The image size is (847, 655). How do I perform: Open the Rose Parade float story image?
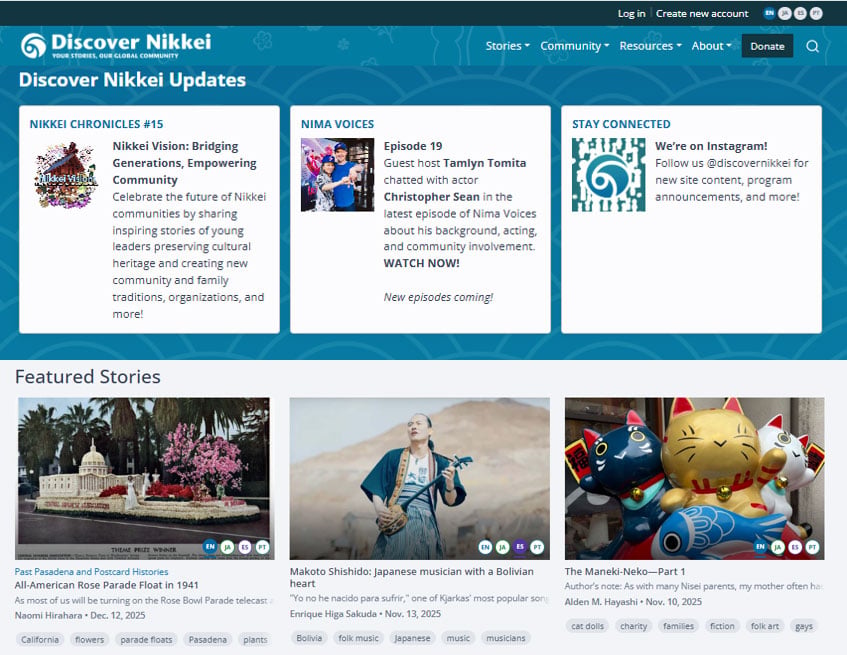tap(145, 478)
